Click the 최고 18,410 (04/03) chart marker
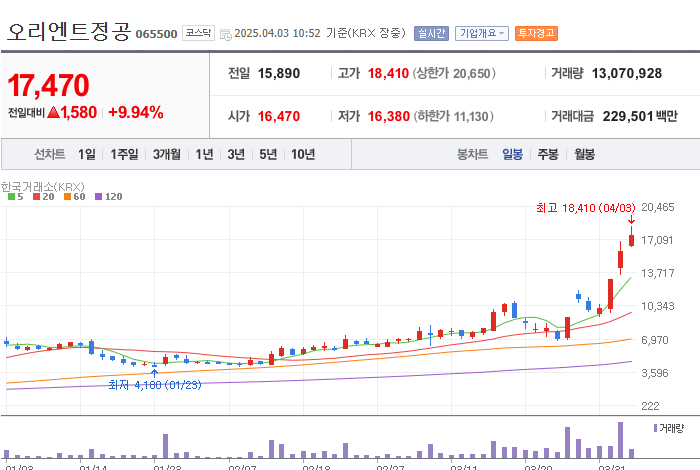 (585, 208)
